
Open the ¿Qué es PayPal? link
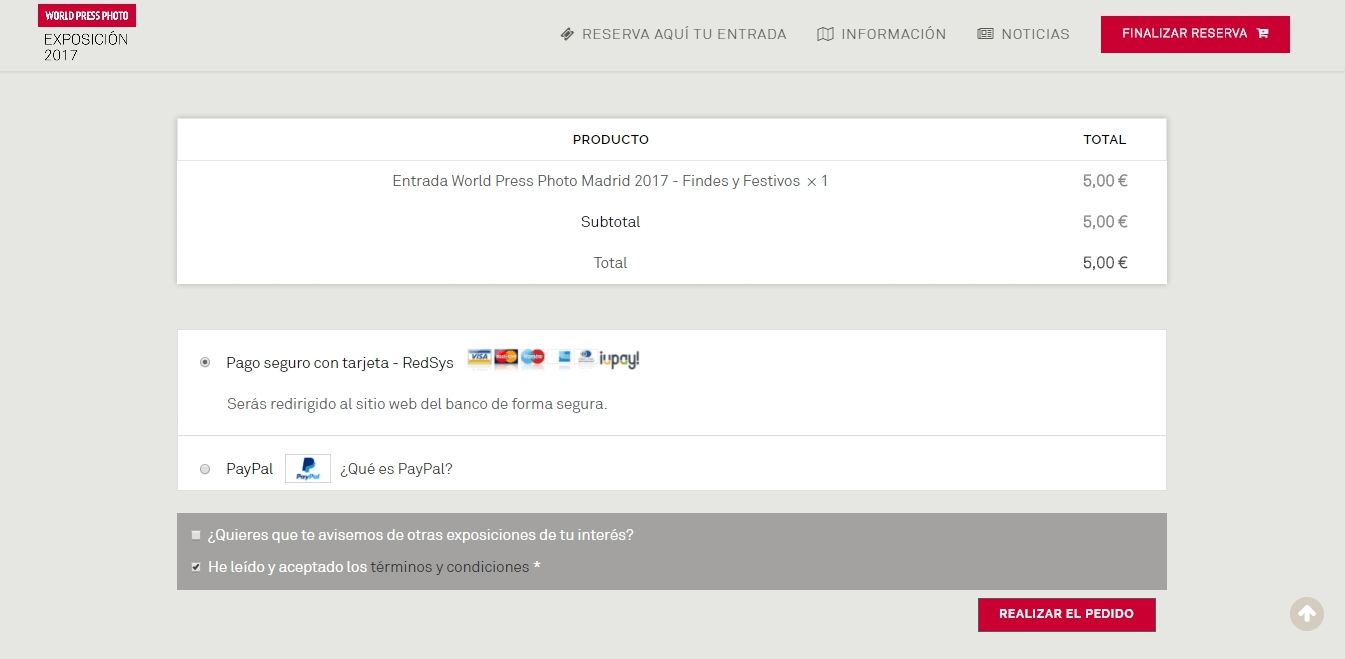point(396,469)
